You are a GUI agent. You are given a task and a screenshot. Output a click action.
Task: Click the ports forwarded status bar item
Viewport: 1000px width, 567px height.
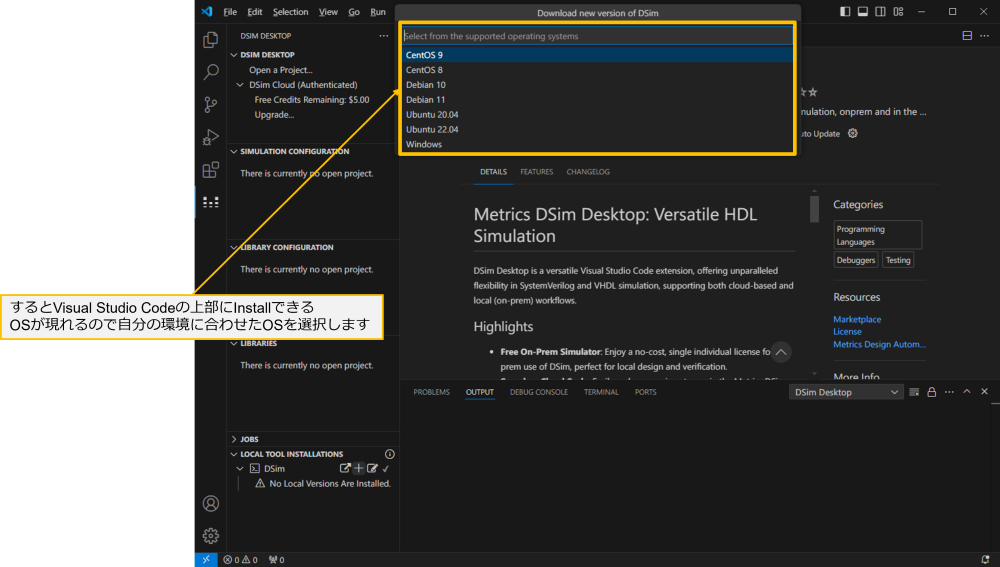coord(276,560)
